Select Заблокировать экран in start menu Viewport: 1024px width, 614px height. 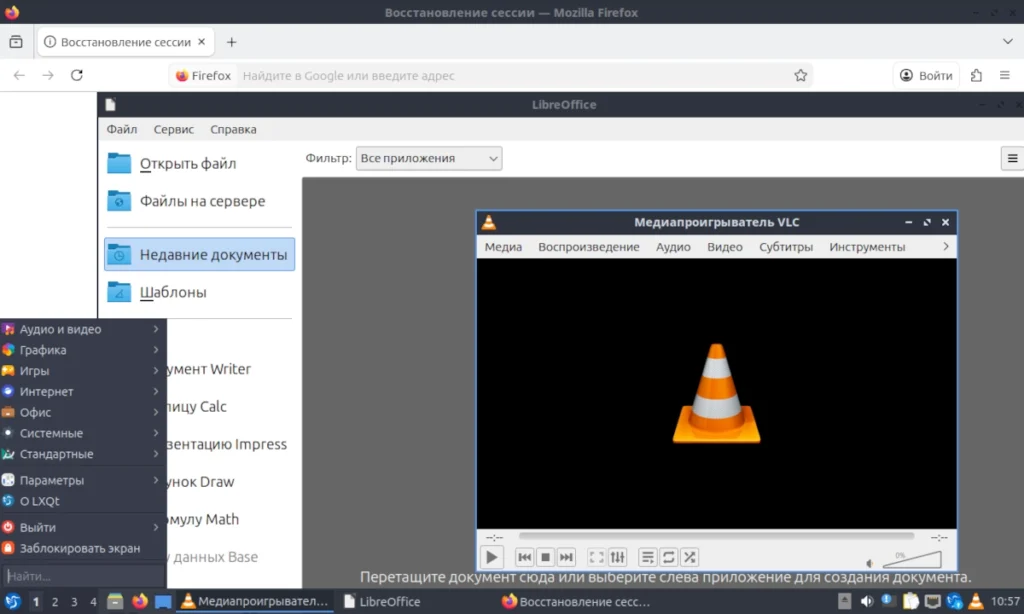coord(82,549)
